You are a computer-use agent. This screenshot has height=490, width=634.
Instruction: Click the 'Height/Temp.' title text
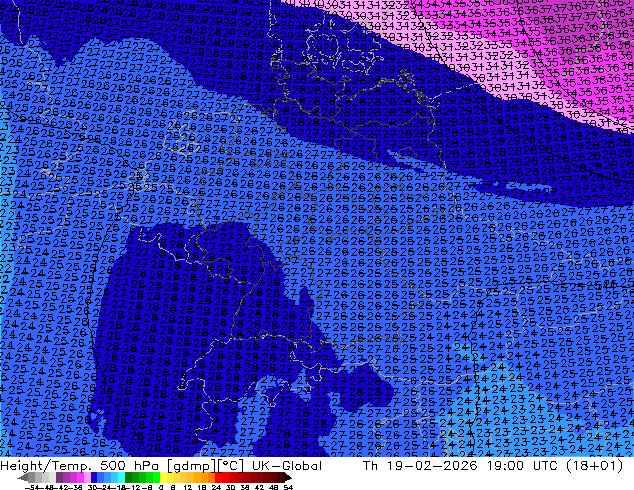tap(46, 466)
